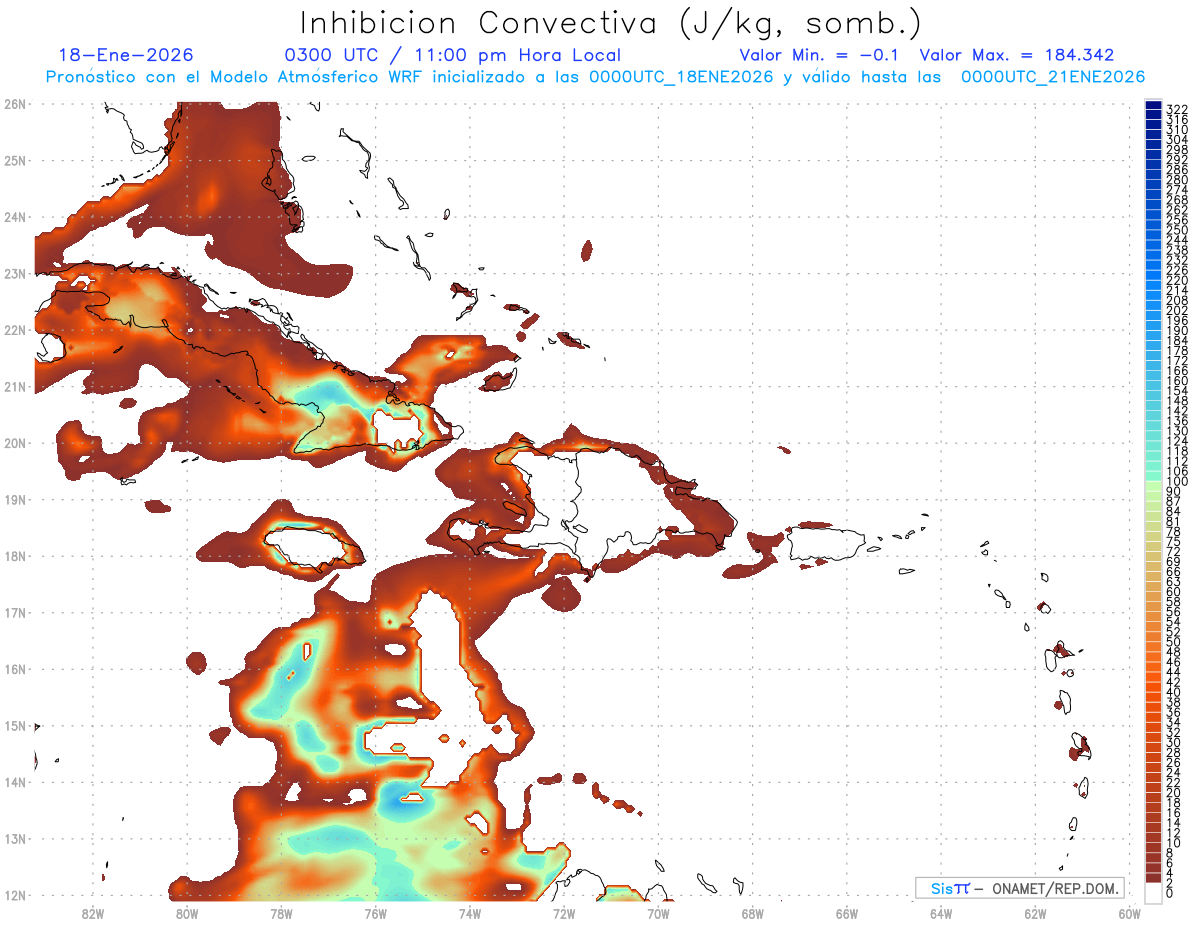1200x927 pixels.
Task: Click the 76W longitude label
Action: (376, 912)
